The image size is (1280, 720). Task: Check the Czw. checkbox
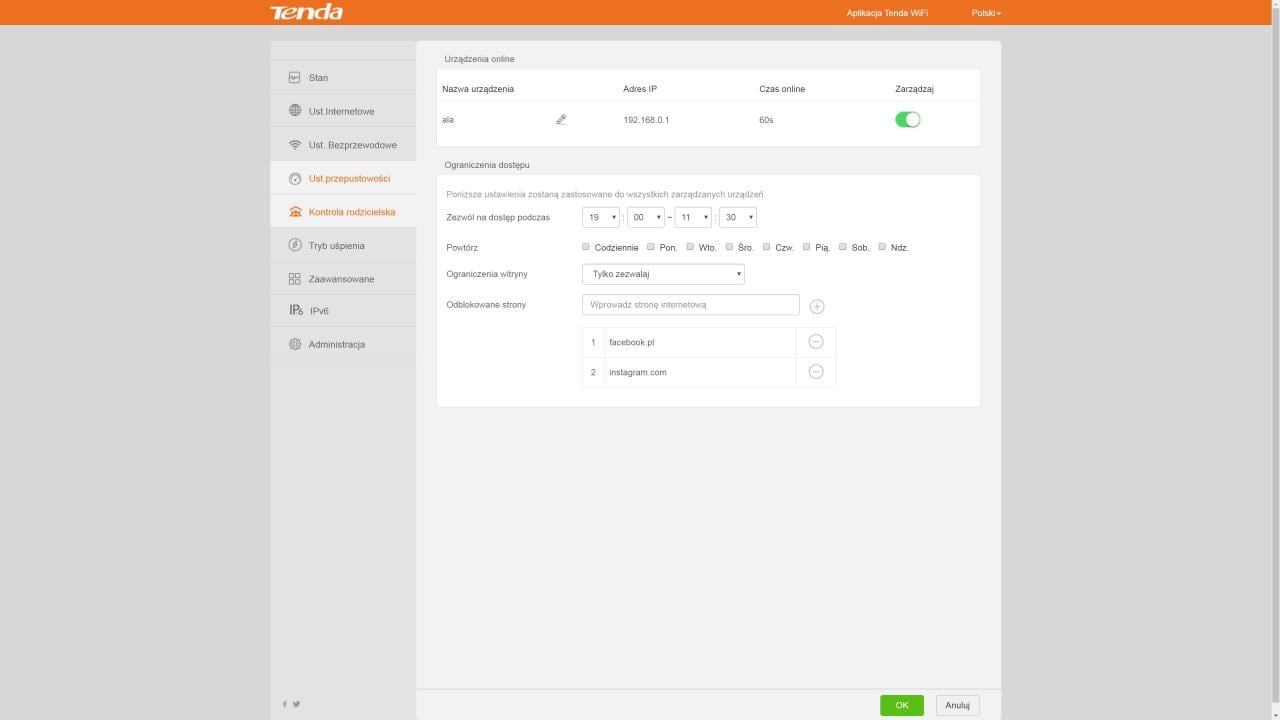click(767, 247)
